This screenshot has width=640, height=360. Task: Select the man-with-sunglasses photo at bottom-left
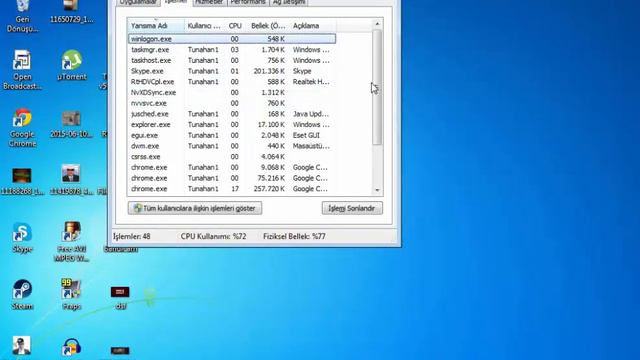[x=21, y=346]
